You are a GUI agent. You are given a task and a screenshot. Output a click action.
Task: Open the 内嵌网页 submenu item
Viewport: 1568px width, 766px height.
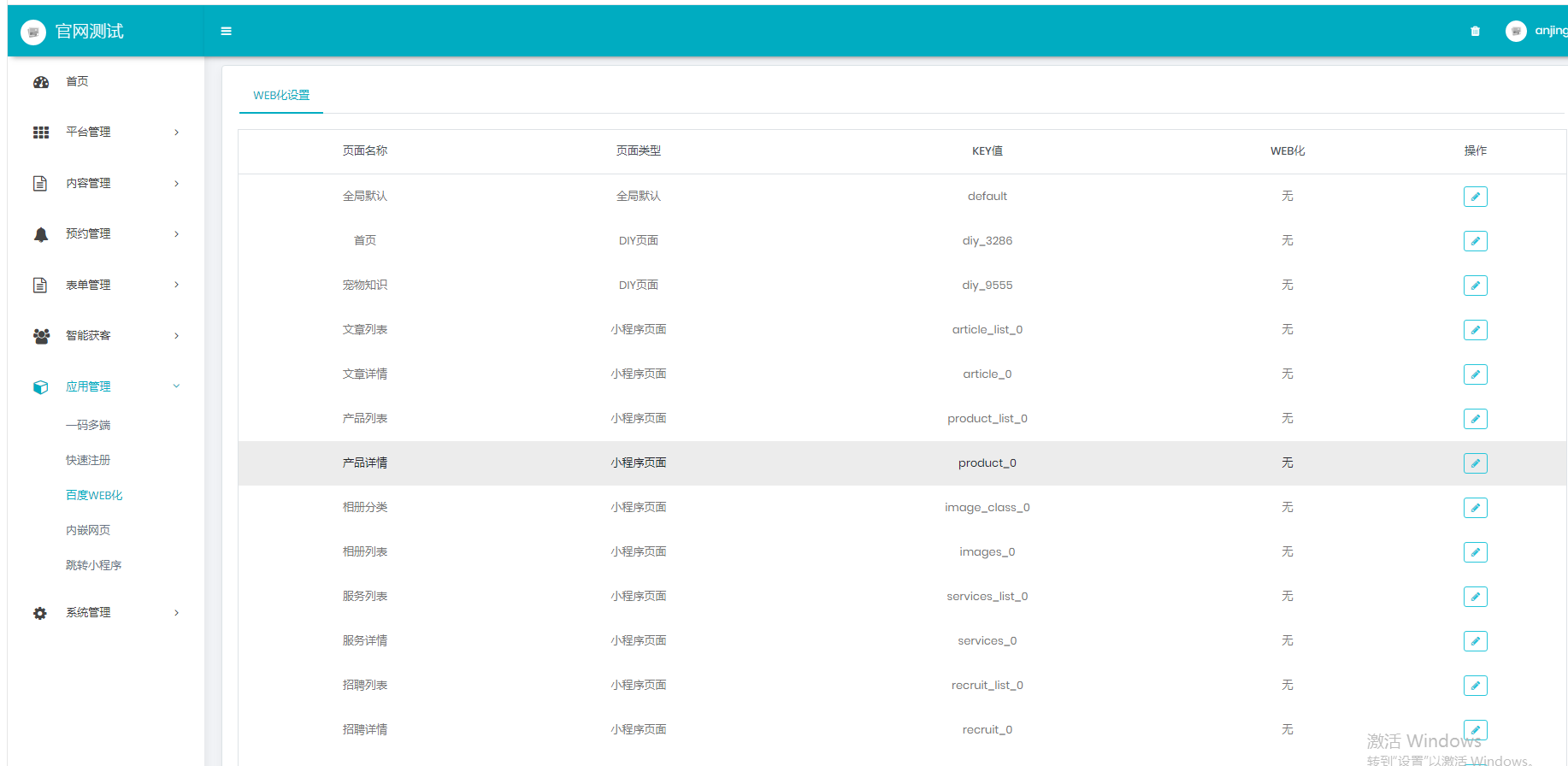click(x=88, y=531)
